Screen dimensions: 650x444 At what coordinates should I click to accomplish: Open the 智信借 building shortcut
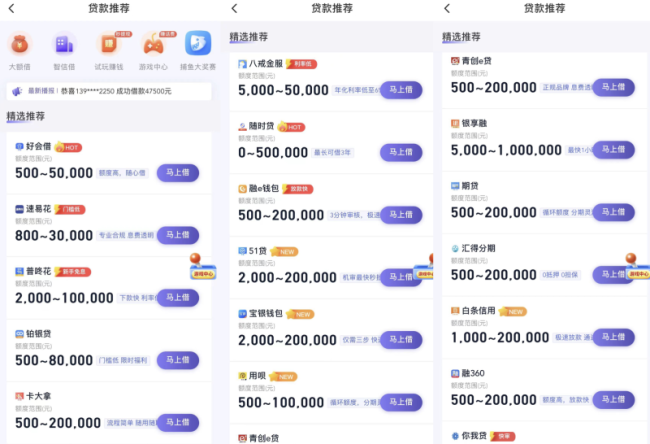click(64, 44)
